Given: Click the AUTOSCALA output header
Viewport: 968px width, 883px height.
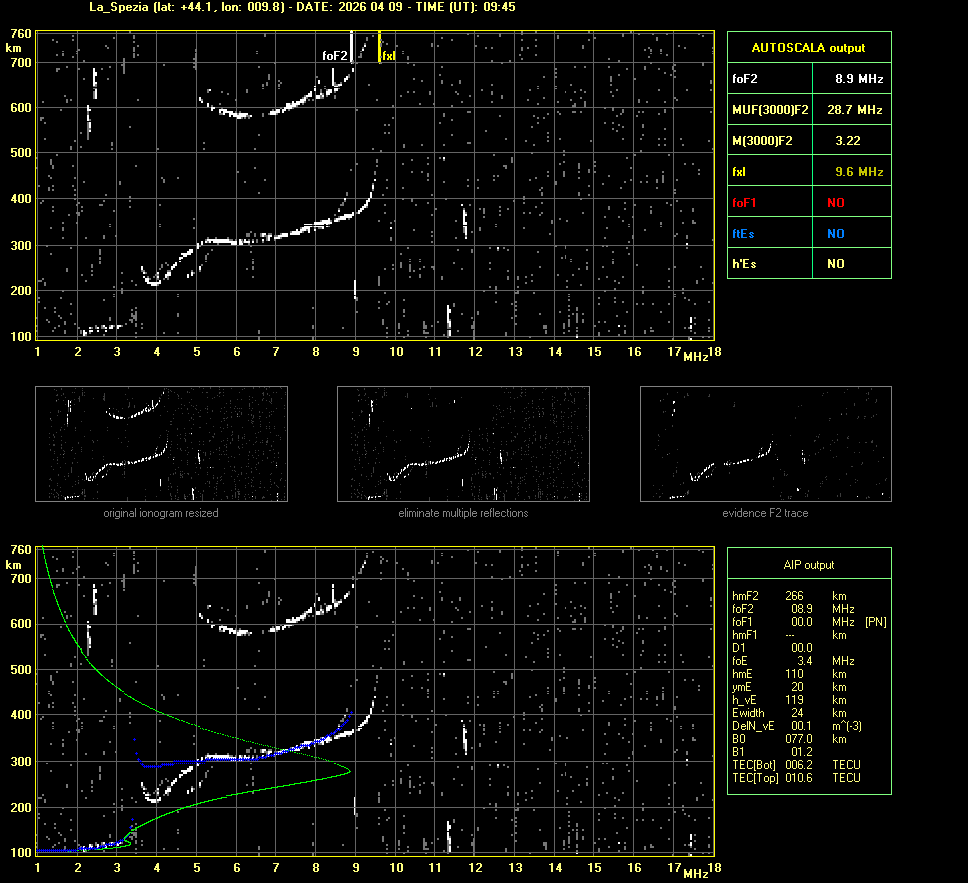Looking at the screenshot, I should click(808, 47).
